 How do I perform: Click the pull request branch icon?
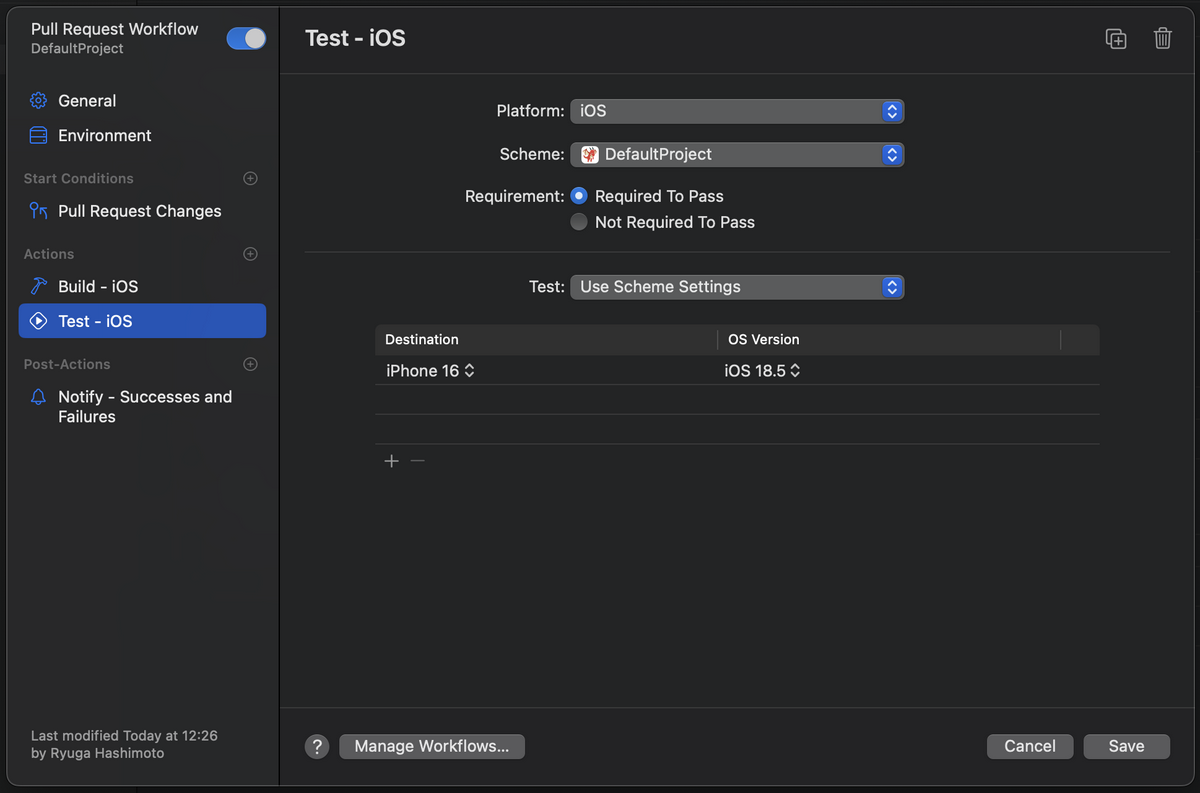tap(38, 211)
